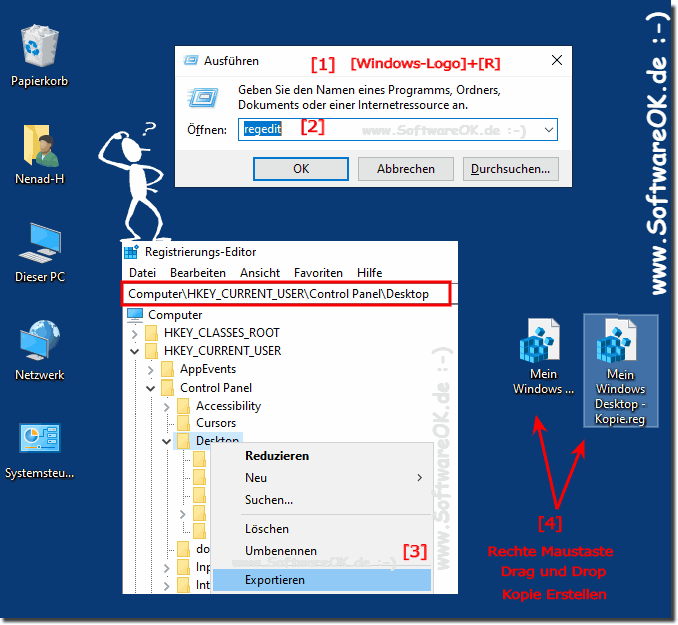Click the Cursors folder icon
Image resolution: width=678 pixels, height=625 pixels.
pos(184,423)
